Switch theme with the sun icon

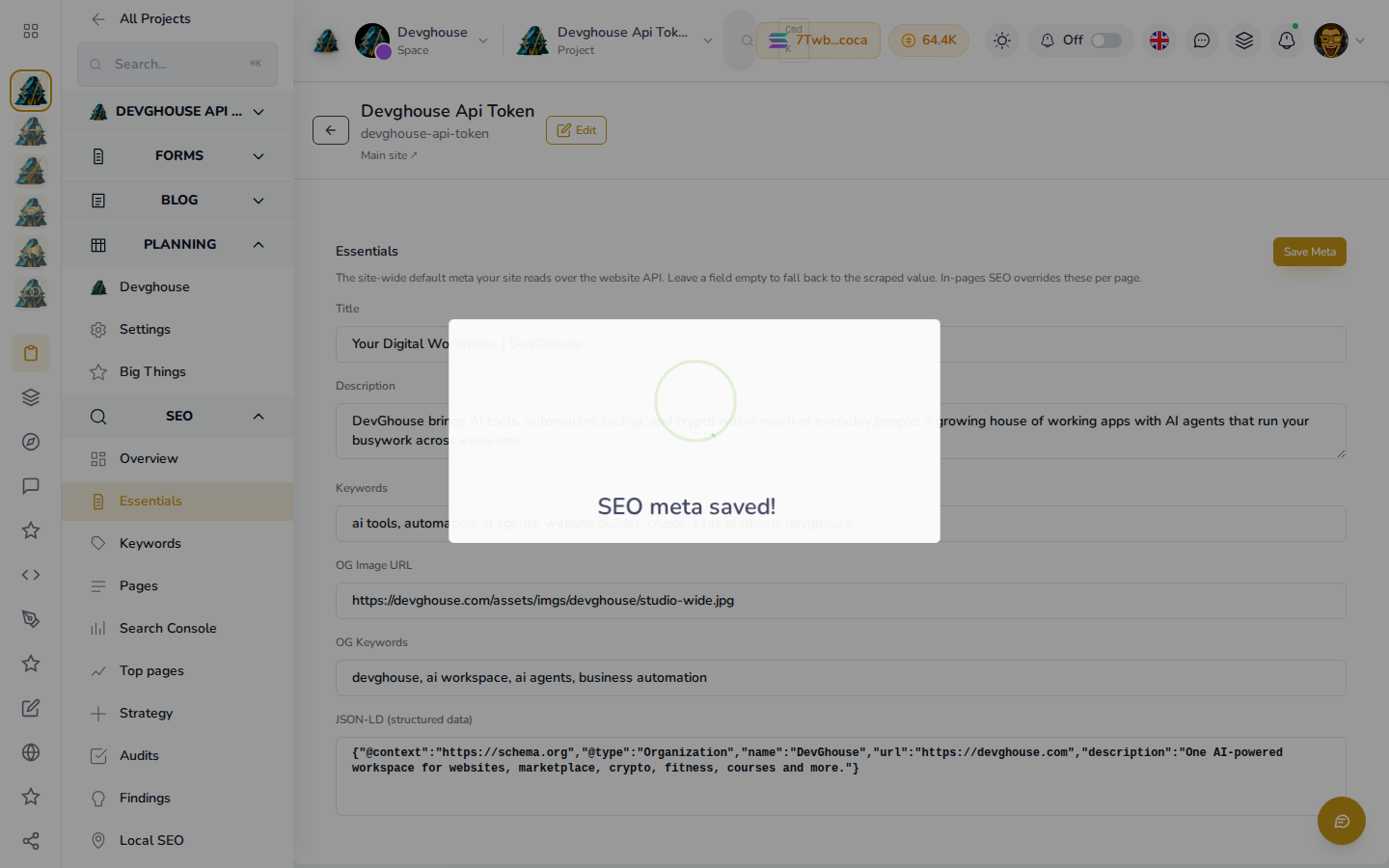[x=1002, y=41]
